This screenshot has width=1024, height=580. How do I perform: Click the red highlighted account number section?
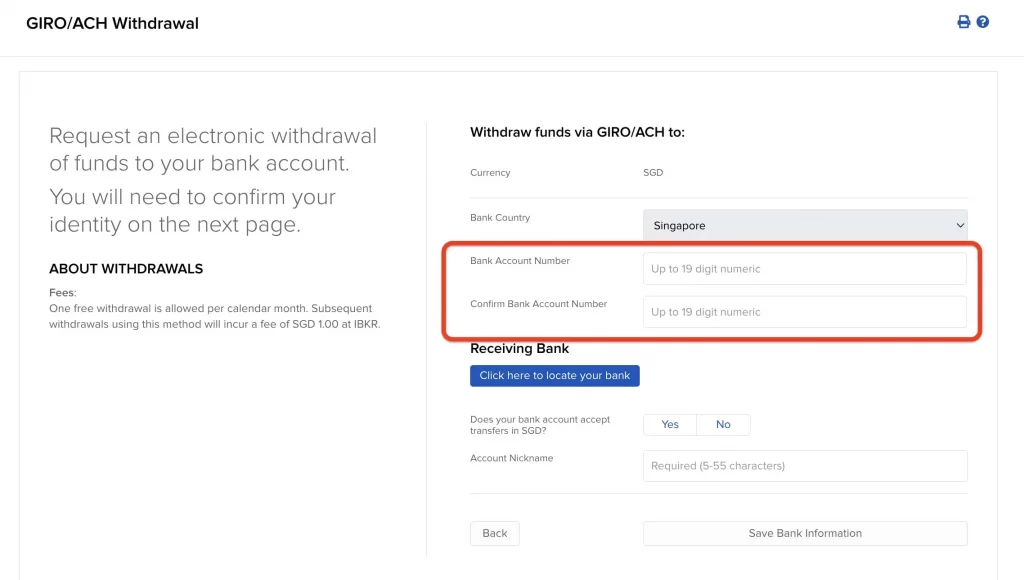[712, 290]
